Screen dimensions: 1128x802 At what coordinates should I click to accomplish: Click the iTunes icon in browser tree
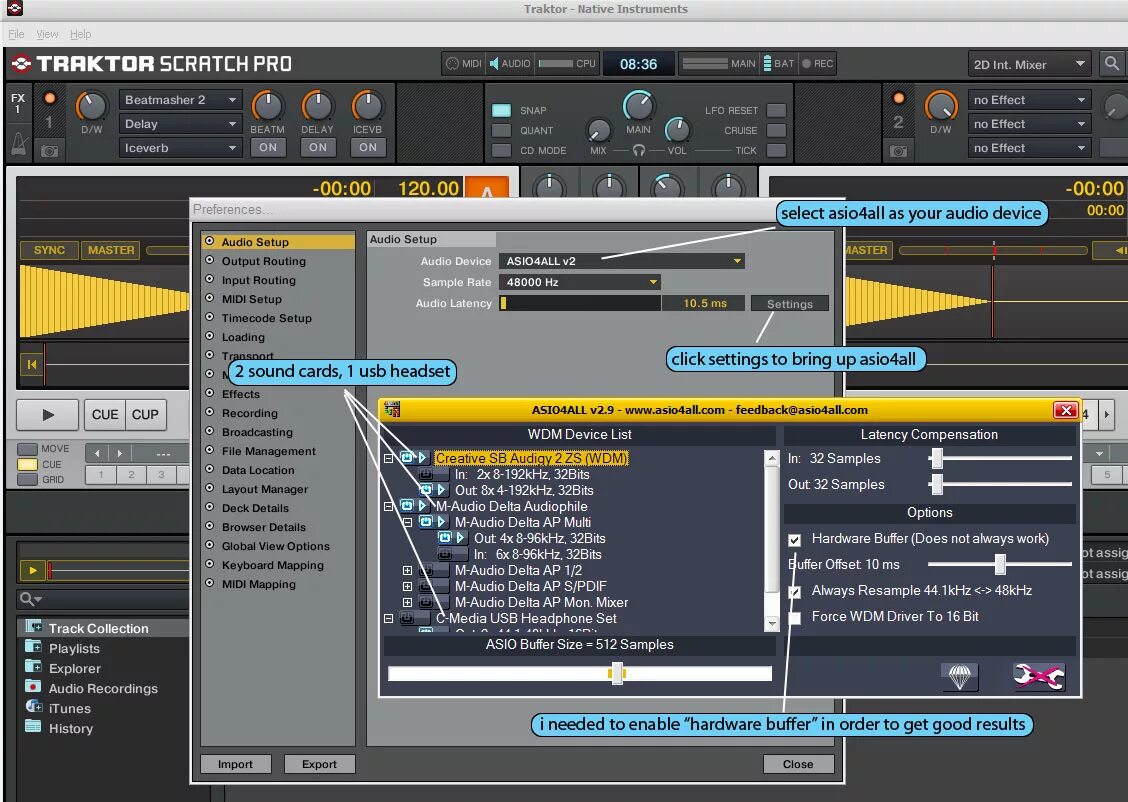pyautogui.click(x=33, y=707)
